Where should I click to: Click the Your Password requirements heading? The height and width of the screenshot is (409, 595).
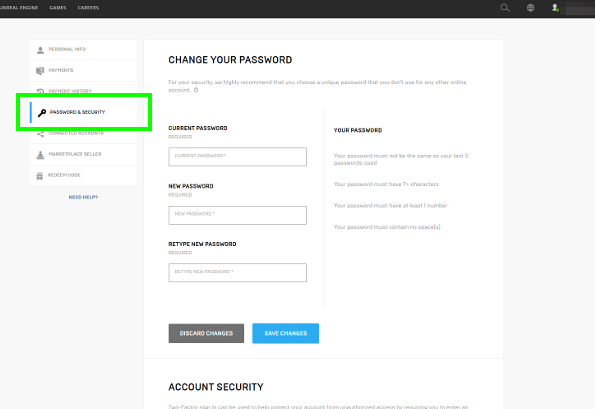358,130
